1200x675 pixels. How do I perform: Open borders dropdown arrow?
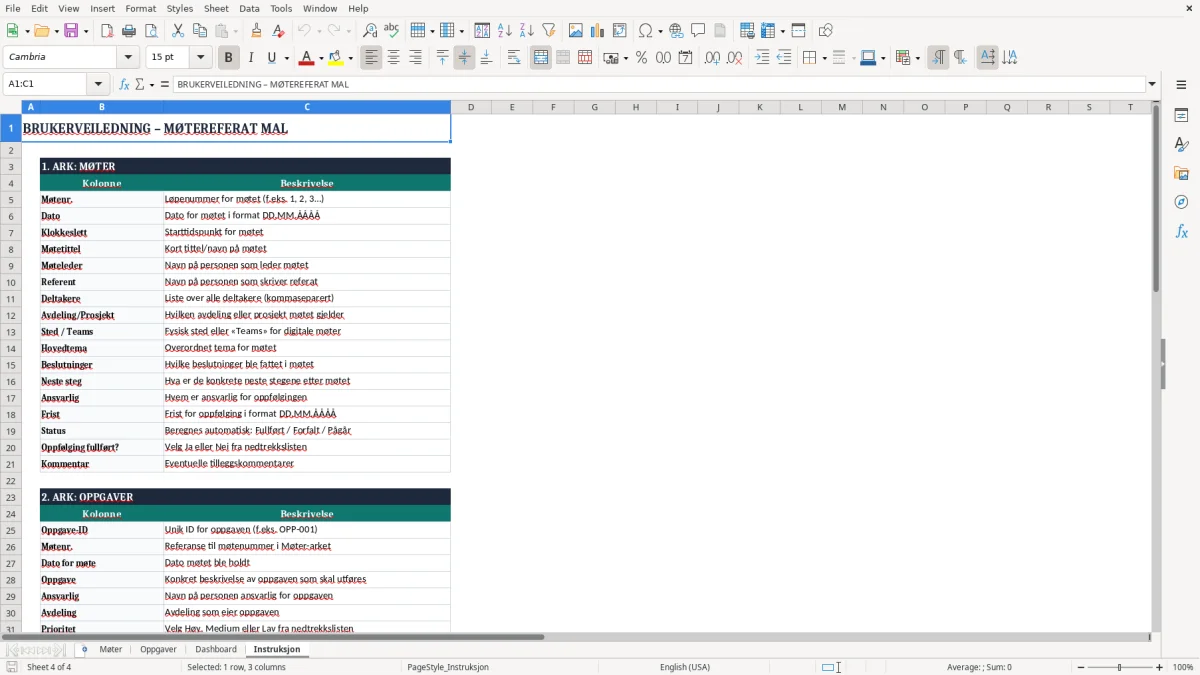point(823,58)
